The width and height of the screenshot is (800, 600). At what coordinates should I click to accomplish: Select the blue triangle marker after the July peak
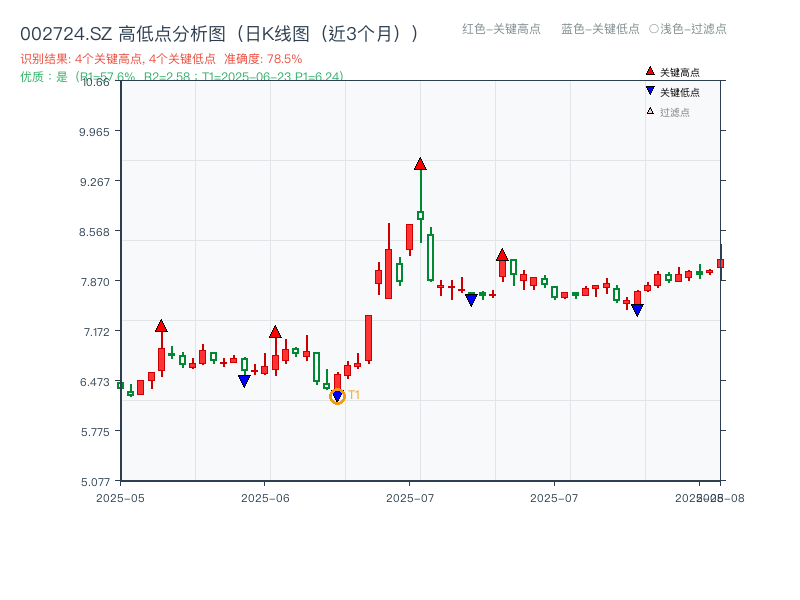coord(470,299)
